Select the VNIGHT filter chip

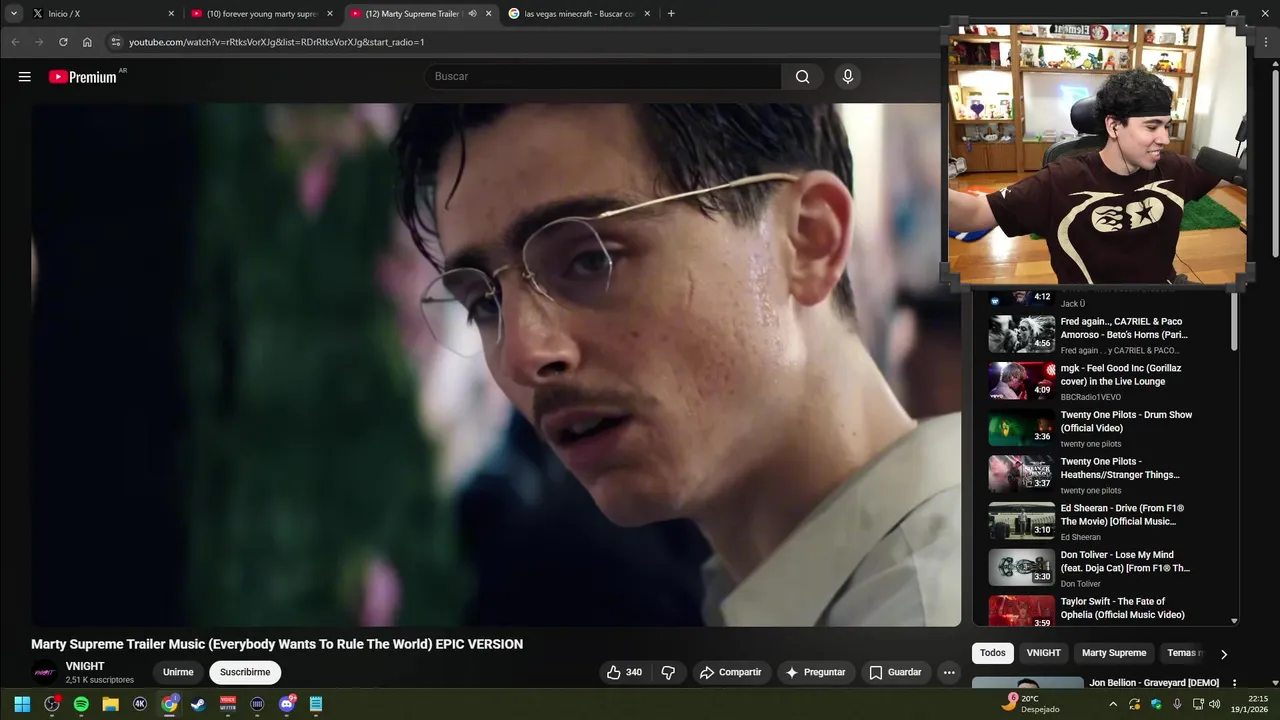coord(1044,653)
